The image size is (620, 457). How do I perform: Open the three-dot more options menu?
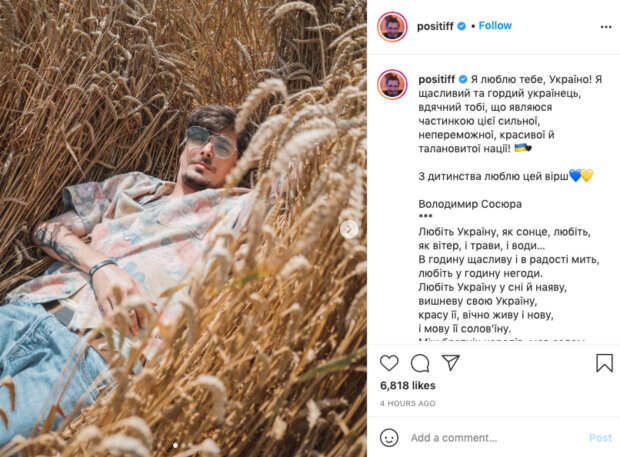coord(606,27)
